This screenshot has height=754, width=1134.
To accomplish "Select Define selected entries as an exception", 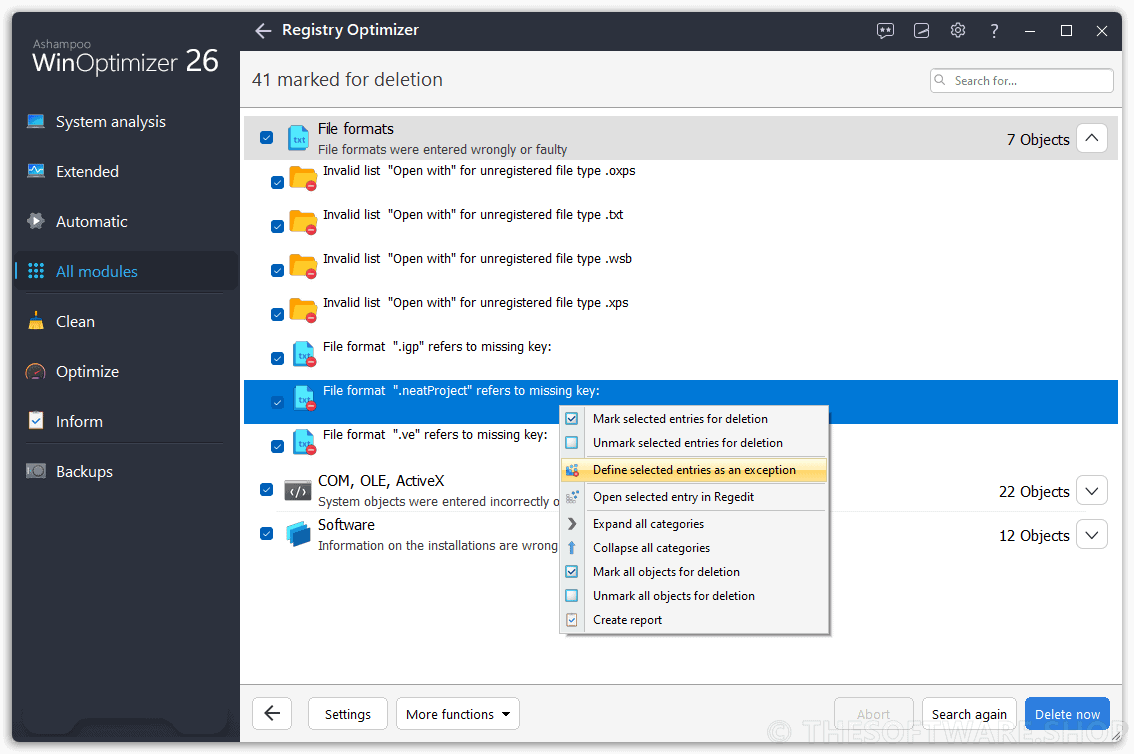I will [x=694, y=470].
